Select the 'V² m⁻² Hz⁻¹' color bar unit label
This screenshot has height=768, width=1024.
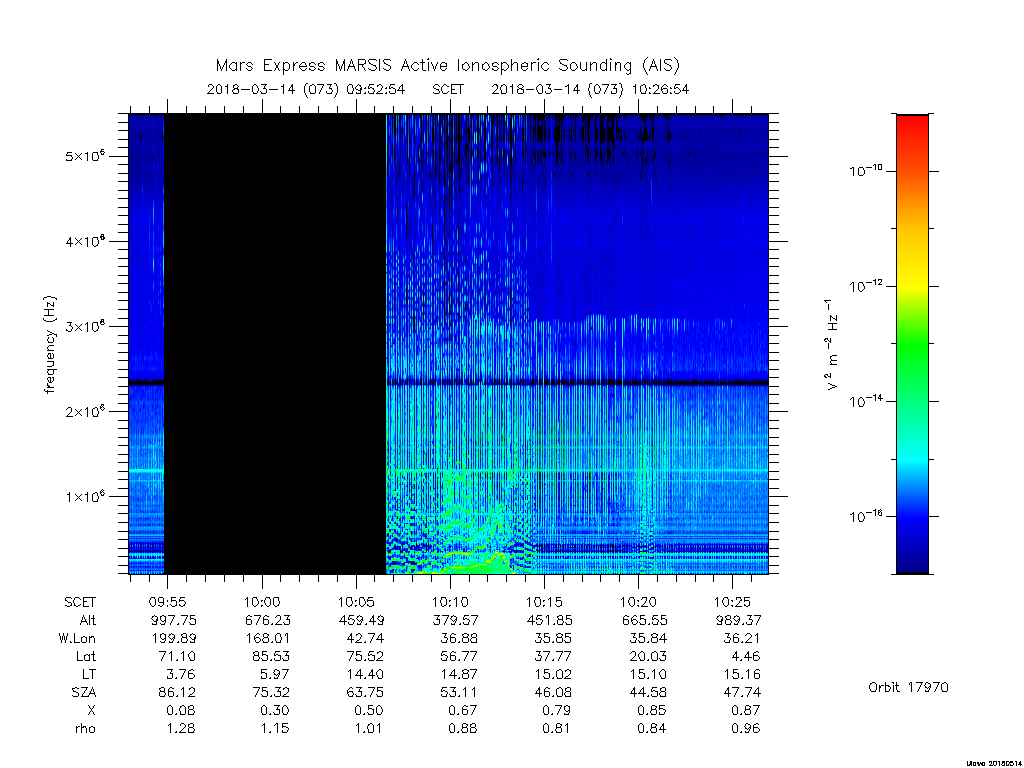(x=830, y=344)
